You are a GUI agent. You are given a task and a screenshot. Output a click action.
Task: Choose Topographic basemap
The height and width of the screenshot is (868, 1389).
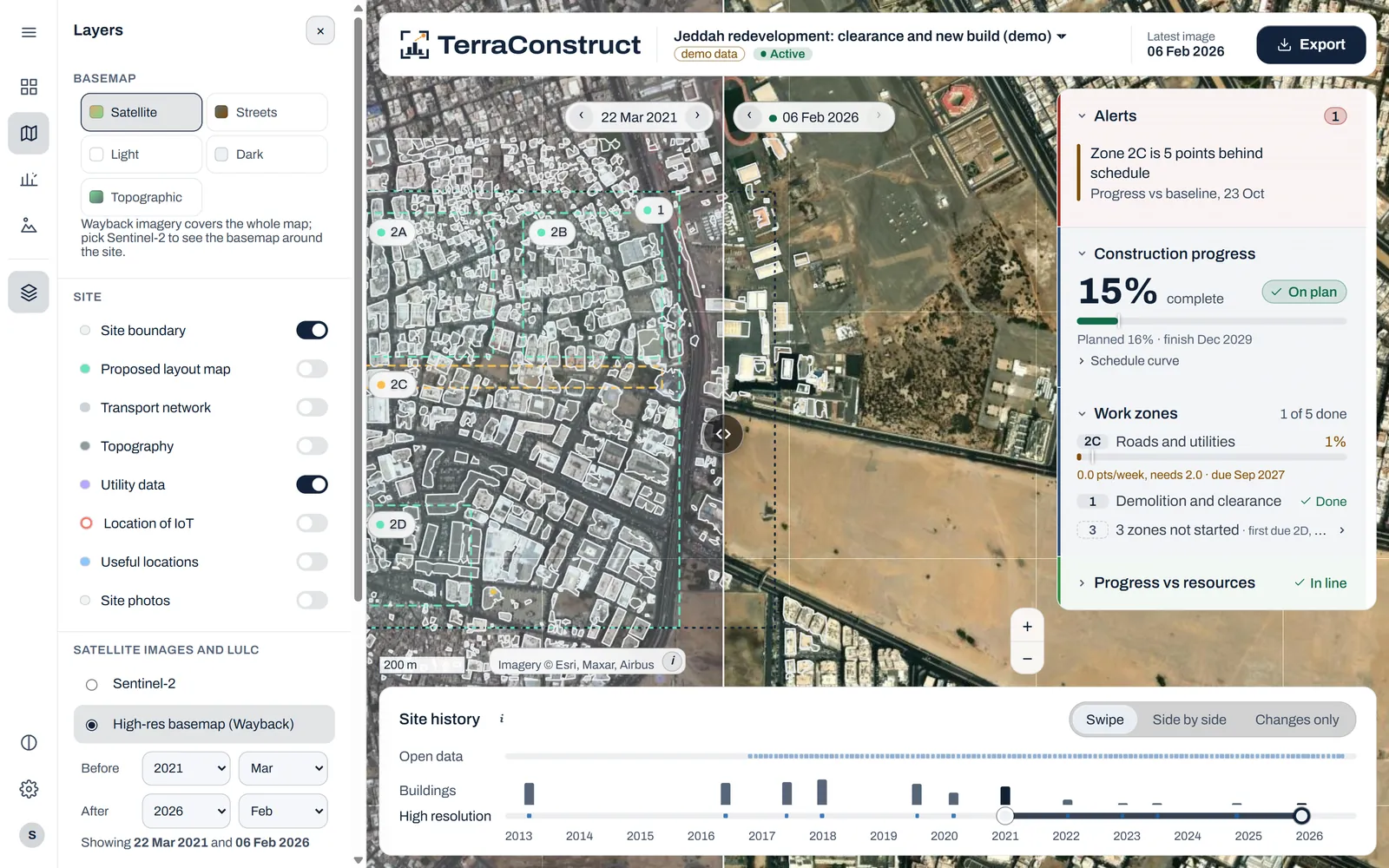[142, 197]
